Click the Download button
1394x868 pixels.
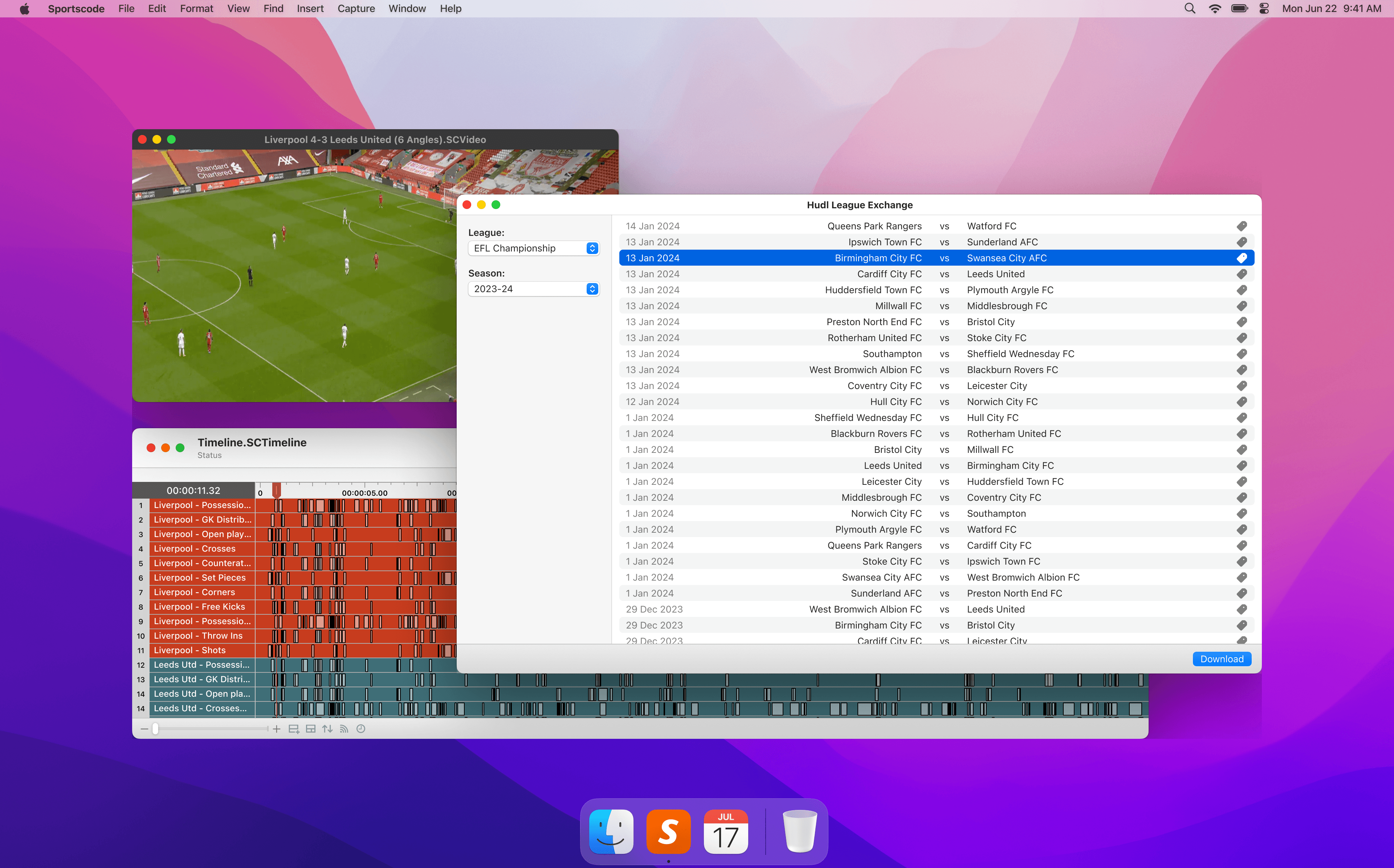coord(1222,659)
